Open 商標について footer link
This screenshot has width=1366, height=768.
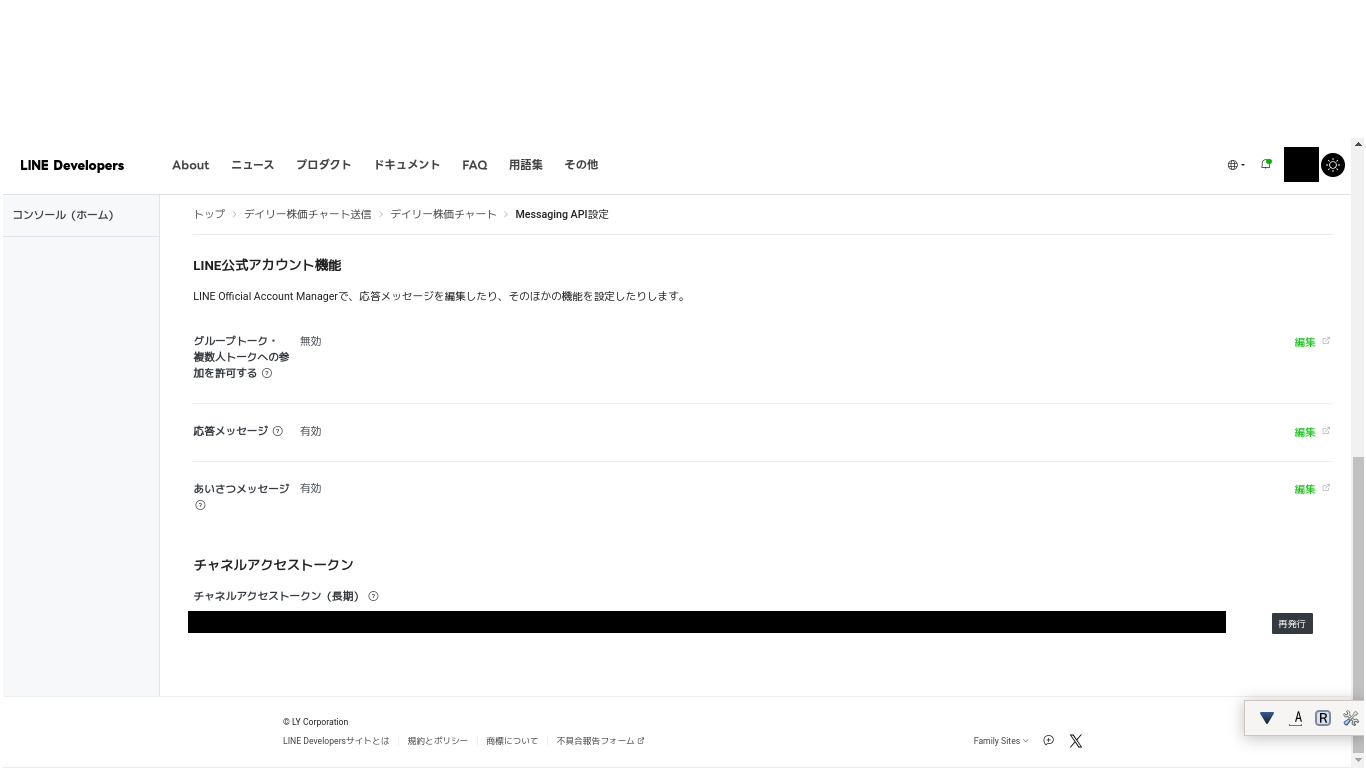(512, 741)
